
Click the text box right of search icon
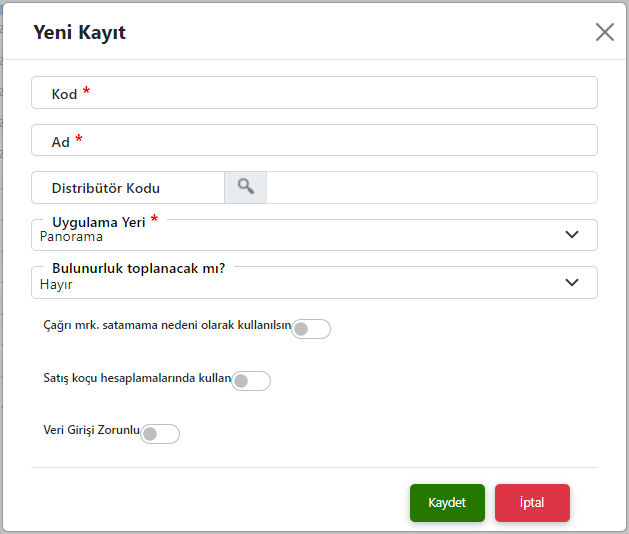point(431,188)
